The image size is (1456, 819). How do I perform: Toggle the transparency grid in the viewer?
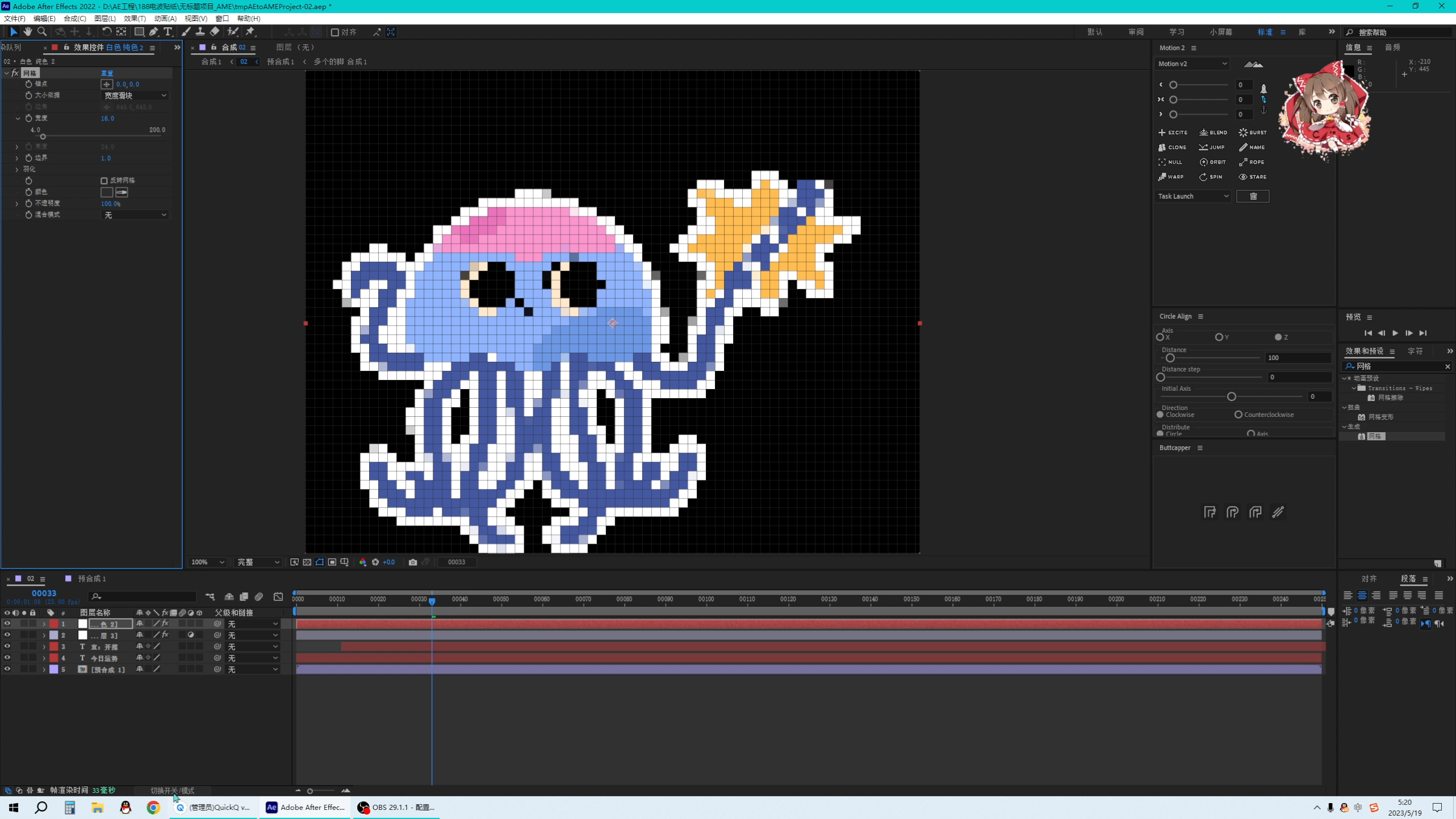point(307,562)
